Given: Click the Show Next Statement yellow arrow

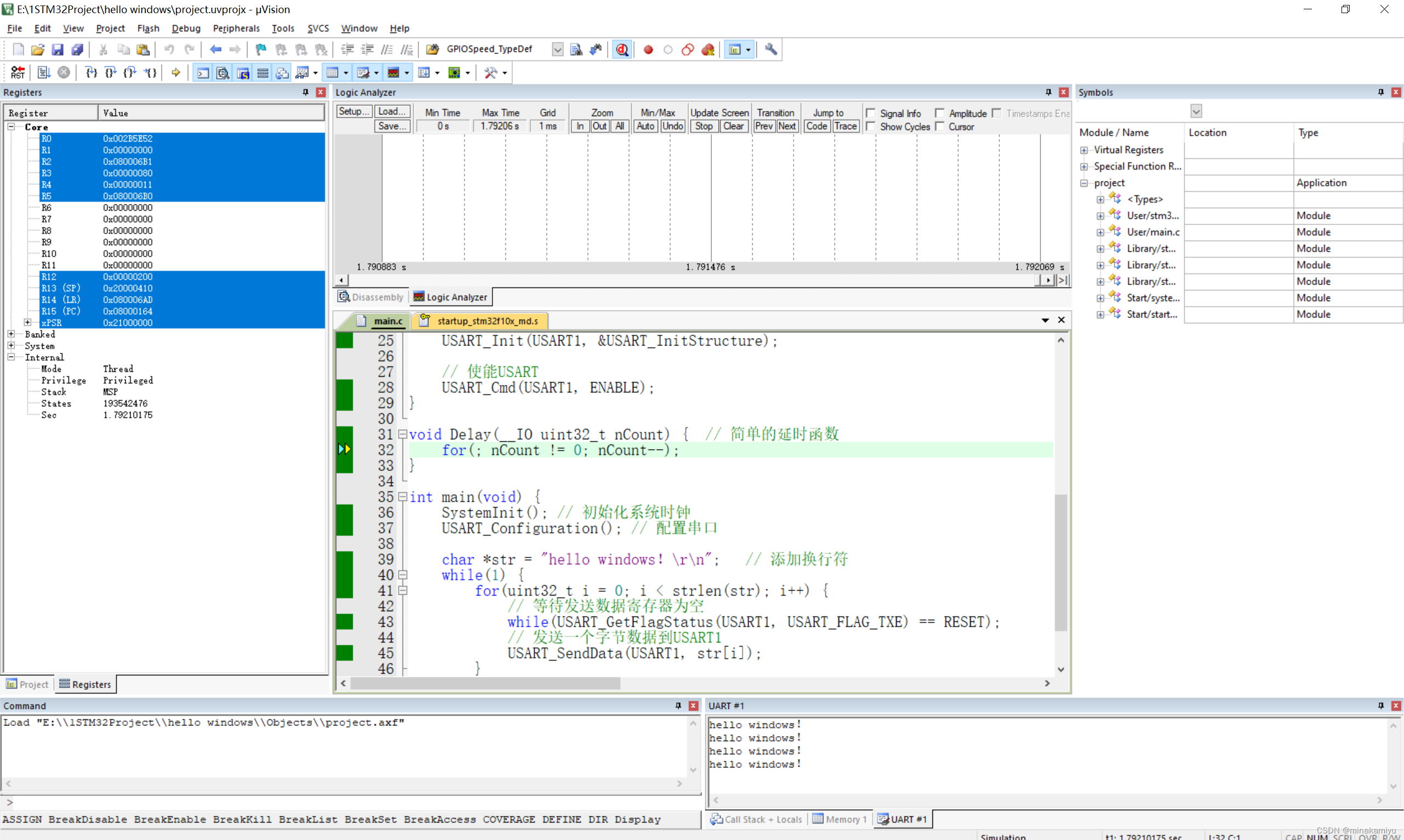Looking at the screenshot, I should point(176,72).
